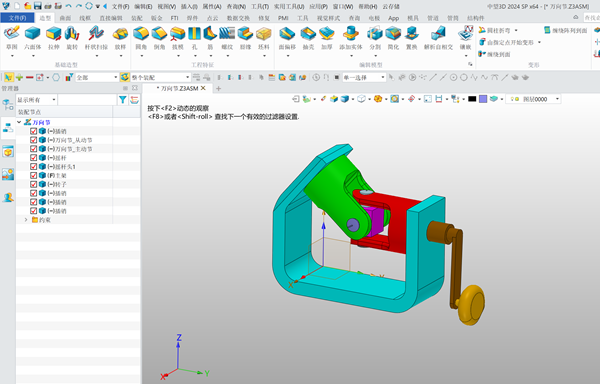
Task: Click the purple color swatch in view toolbar
Action: point(483,99)
